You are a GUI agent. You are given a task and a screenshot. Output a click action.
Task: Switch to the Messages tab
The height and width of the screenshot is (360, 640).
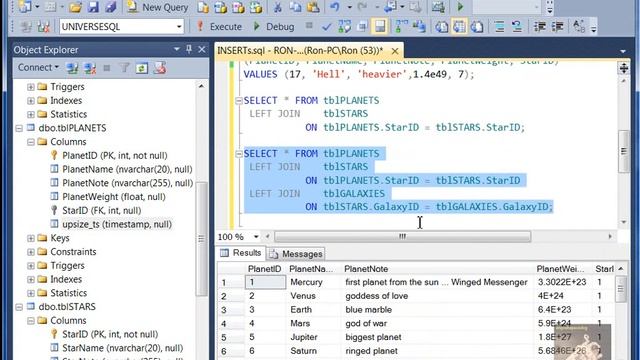click(x=296, y=254)
